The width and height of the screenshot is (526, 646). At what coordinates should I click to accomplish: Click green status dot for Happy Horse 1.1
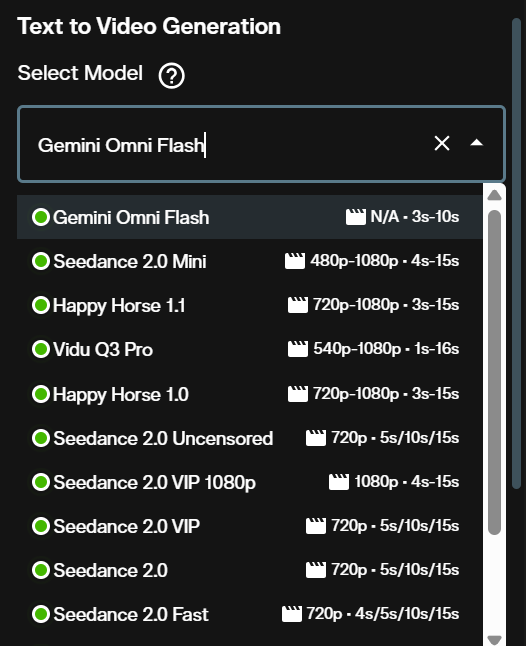41,305
